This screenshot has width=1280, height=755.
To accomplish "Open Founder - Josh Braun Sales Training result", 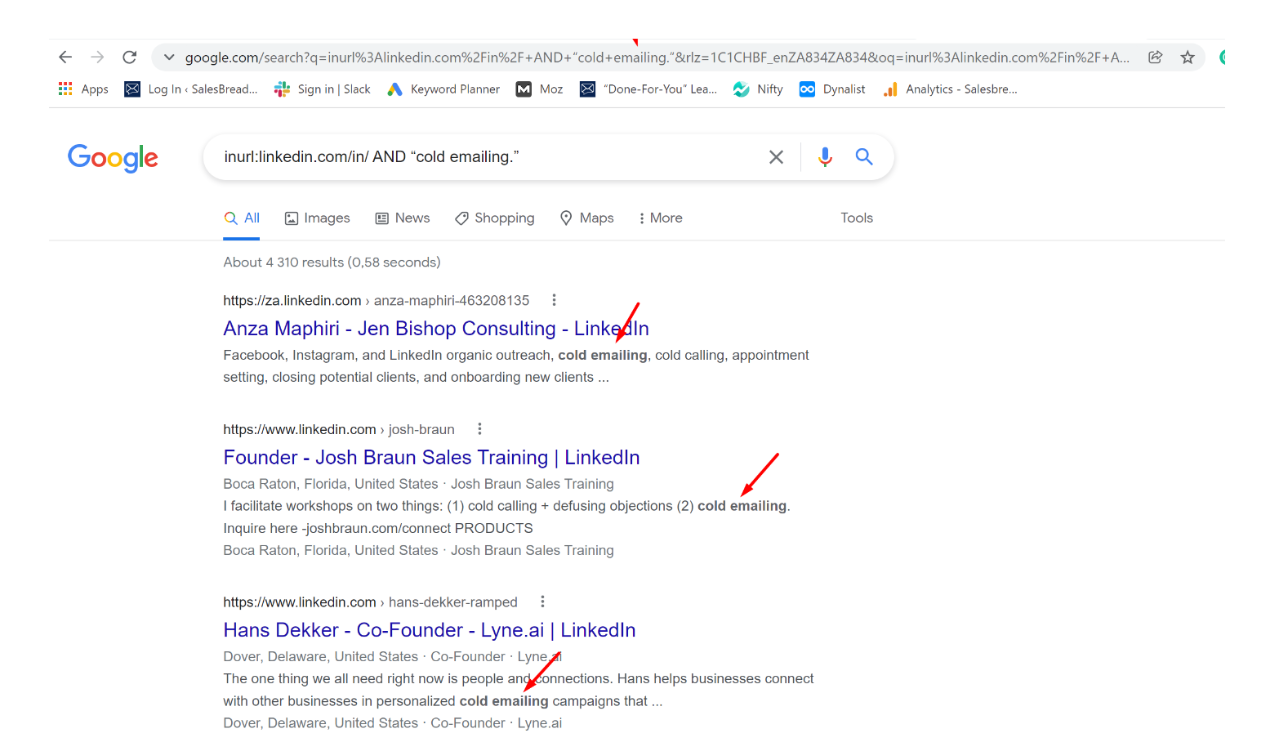I will click(x=431, y=457).
